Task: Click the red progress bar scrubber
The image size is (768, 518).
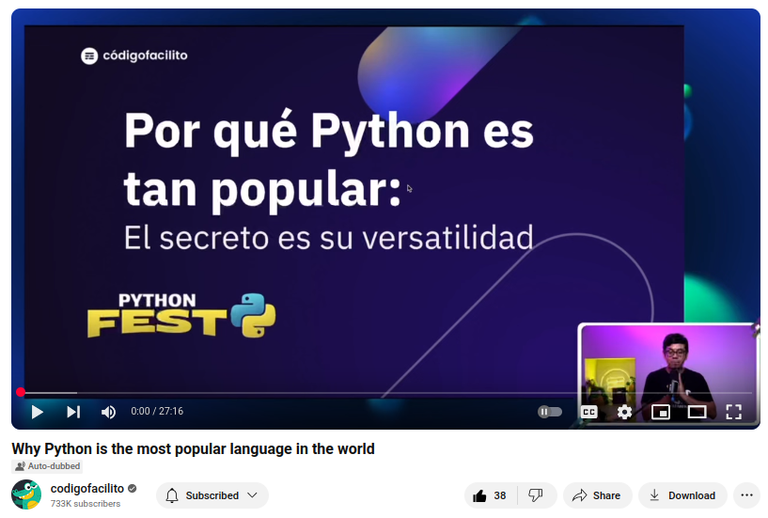Action: click(20, 392)
